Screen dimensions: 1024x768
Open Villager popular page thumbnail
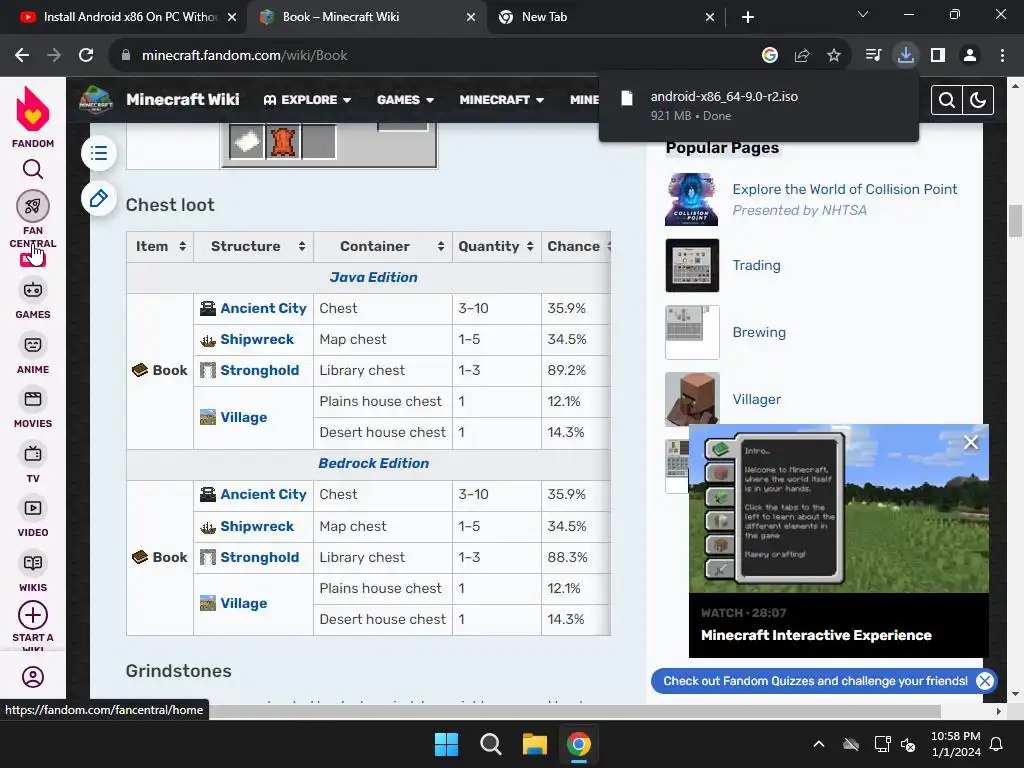tap(692, 399)
